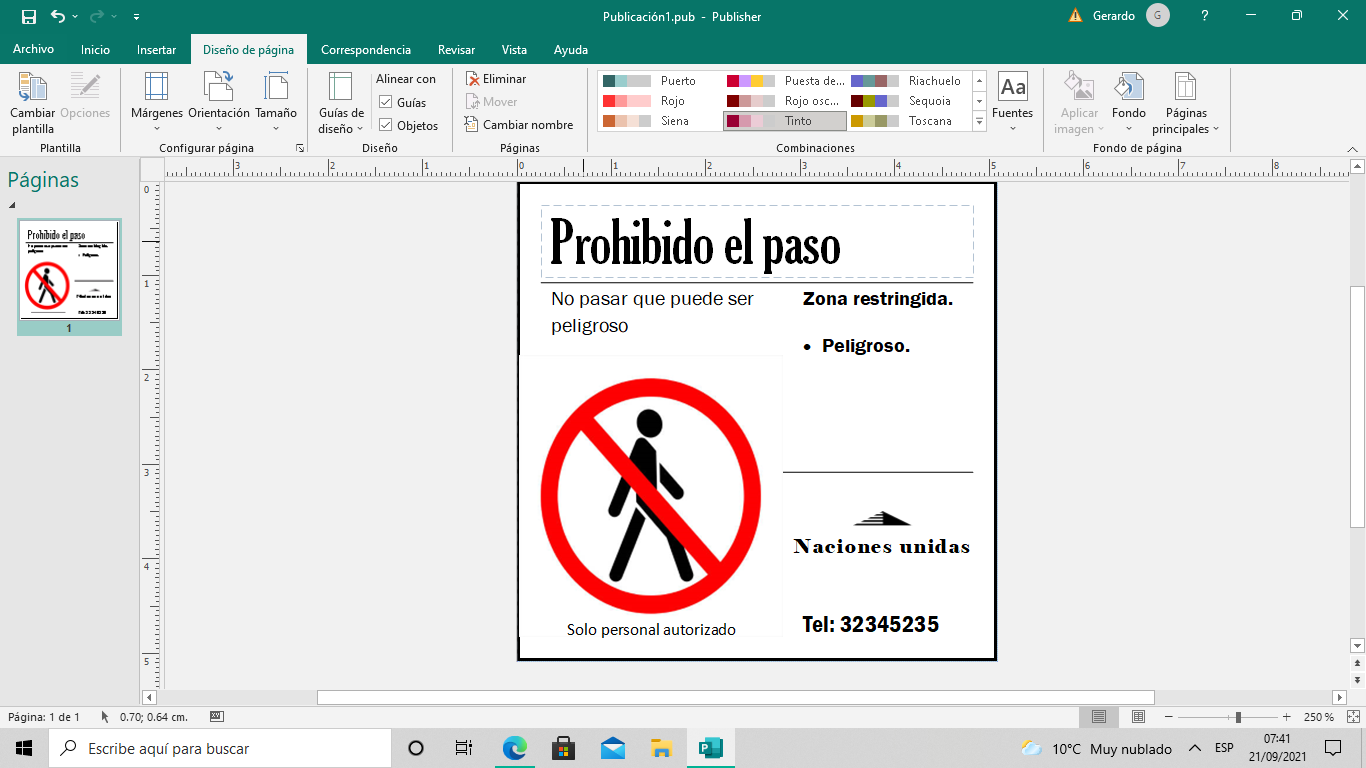Viewport: 1366px width, 768px height.
Task: Switch to single page view icon
Action: [x=1099, y=717]
